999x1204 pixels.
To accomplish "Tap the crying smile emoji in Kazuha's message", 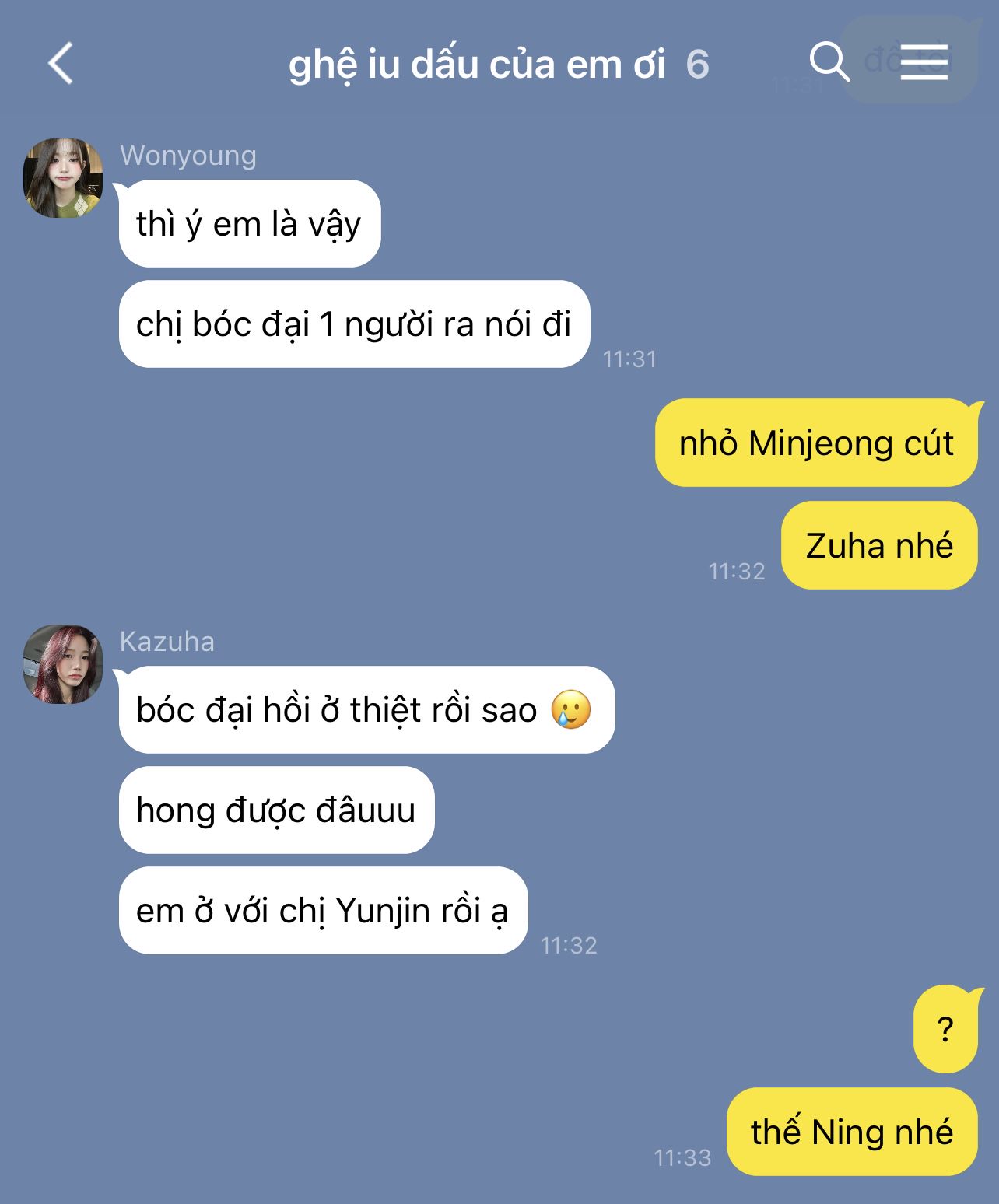I will tap(571, 709).
